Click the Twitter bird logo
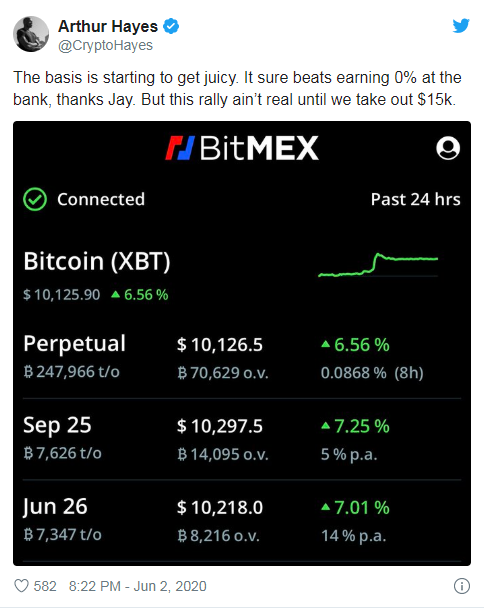The height and width of the screenshot is (608, 484). 461,26
